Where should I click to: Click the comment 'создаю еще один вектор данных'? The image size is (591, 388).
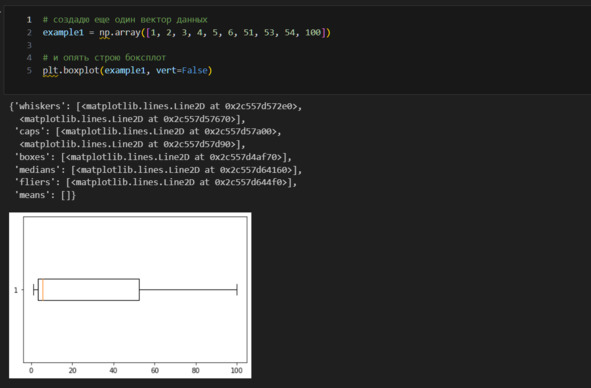(130, 20)
